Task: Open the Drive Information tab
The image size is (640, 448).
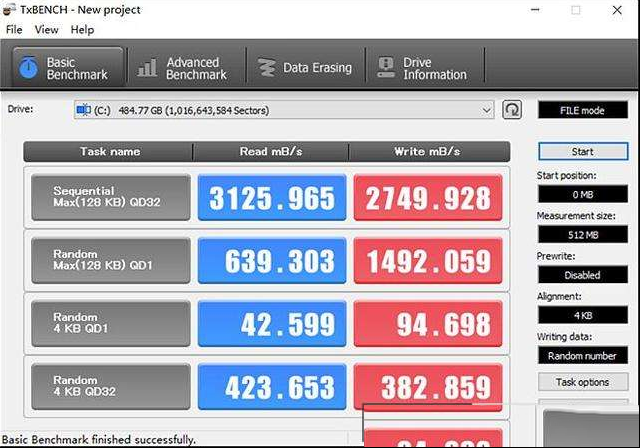Action: pyautogui.click(x=425, y=67)
